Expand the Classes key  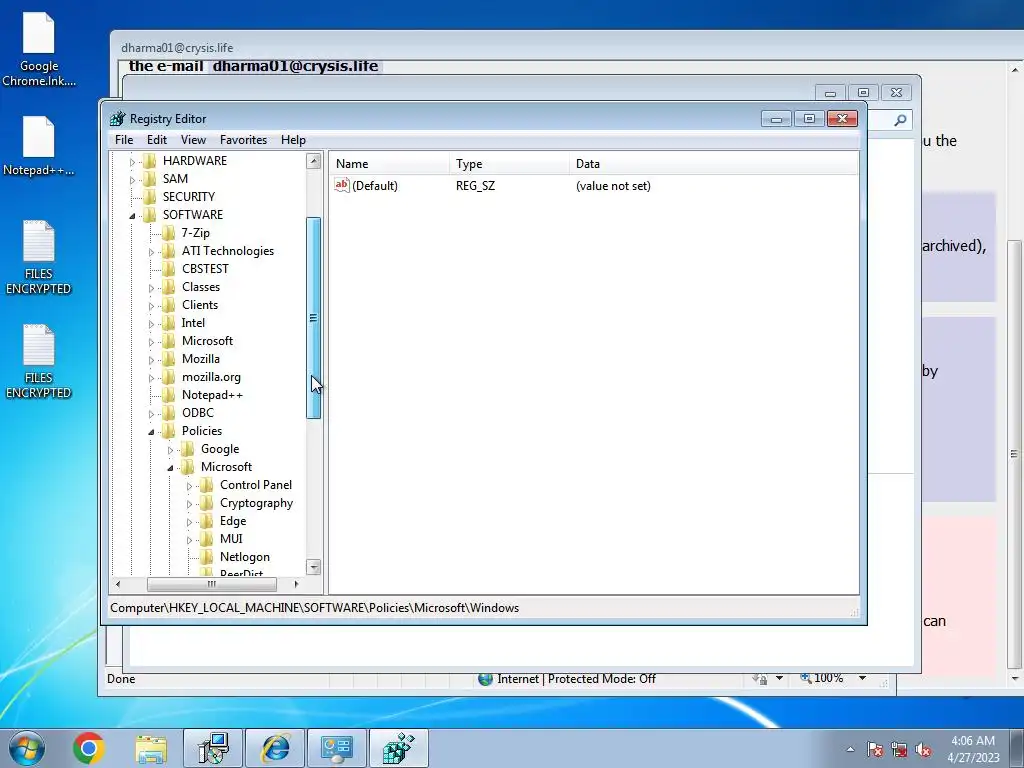(x=151, y=288)
